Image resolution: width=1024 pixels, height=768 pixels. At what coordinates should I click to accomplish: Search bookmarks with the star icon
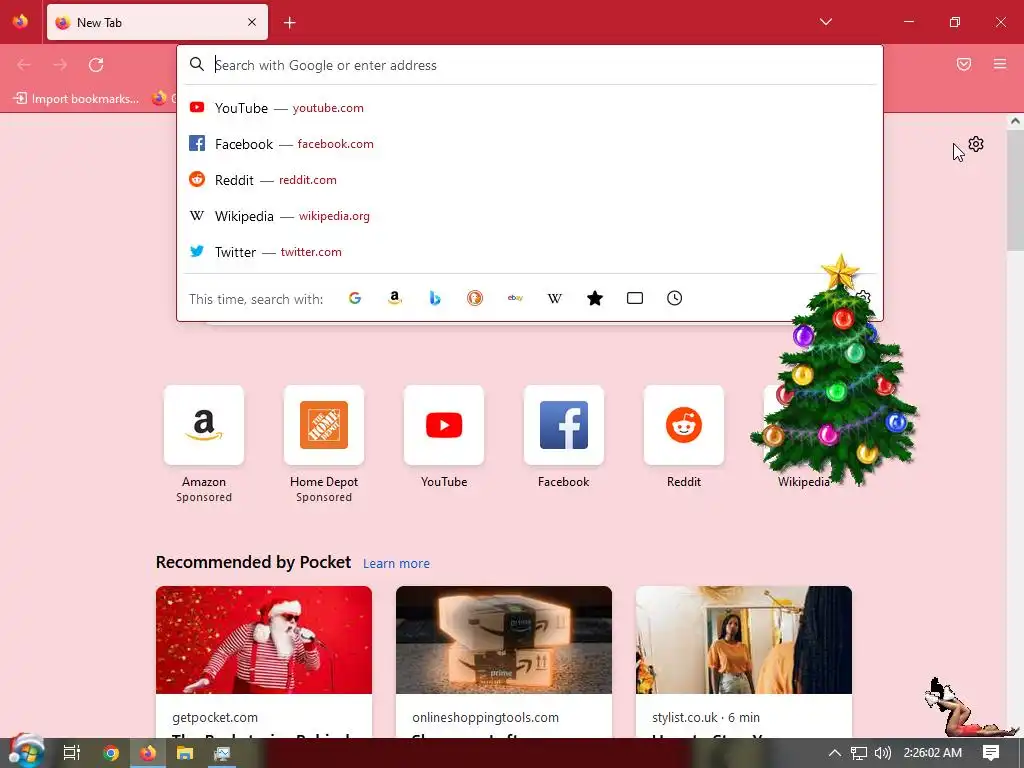click(x=595, y=298)
